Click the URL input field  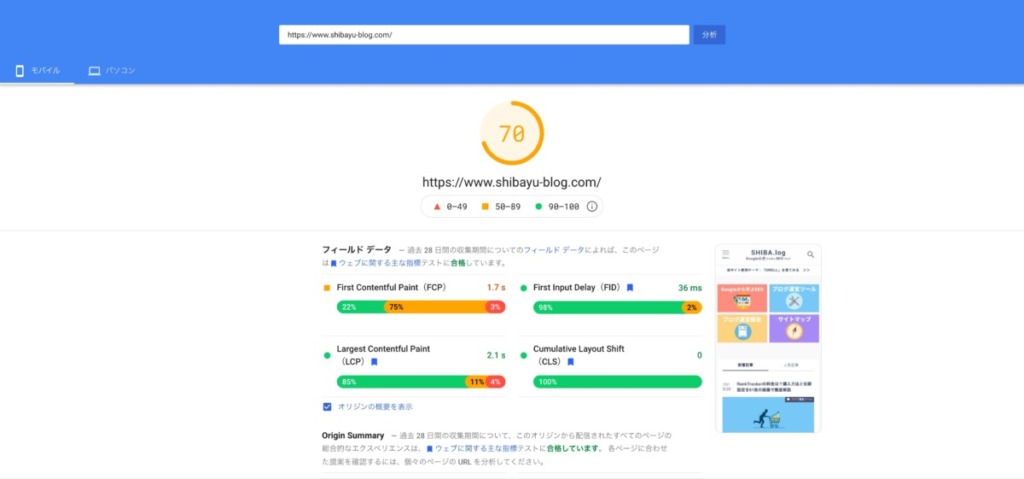point(484,35)
